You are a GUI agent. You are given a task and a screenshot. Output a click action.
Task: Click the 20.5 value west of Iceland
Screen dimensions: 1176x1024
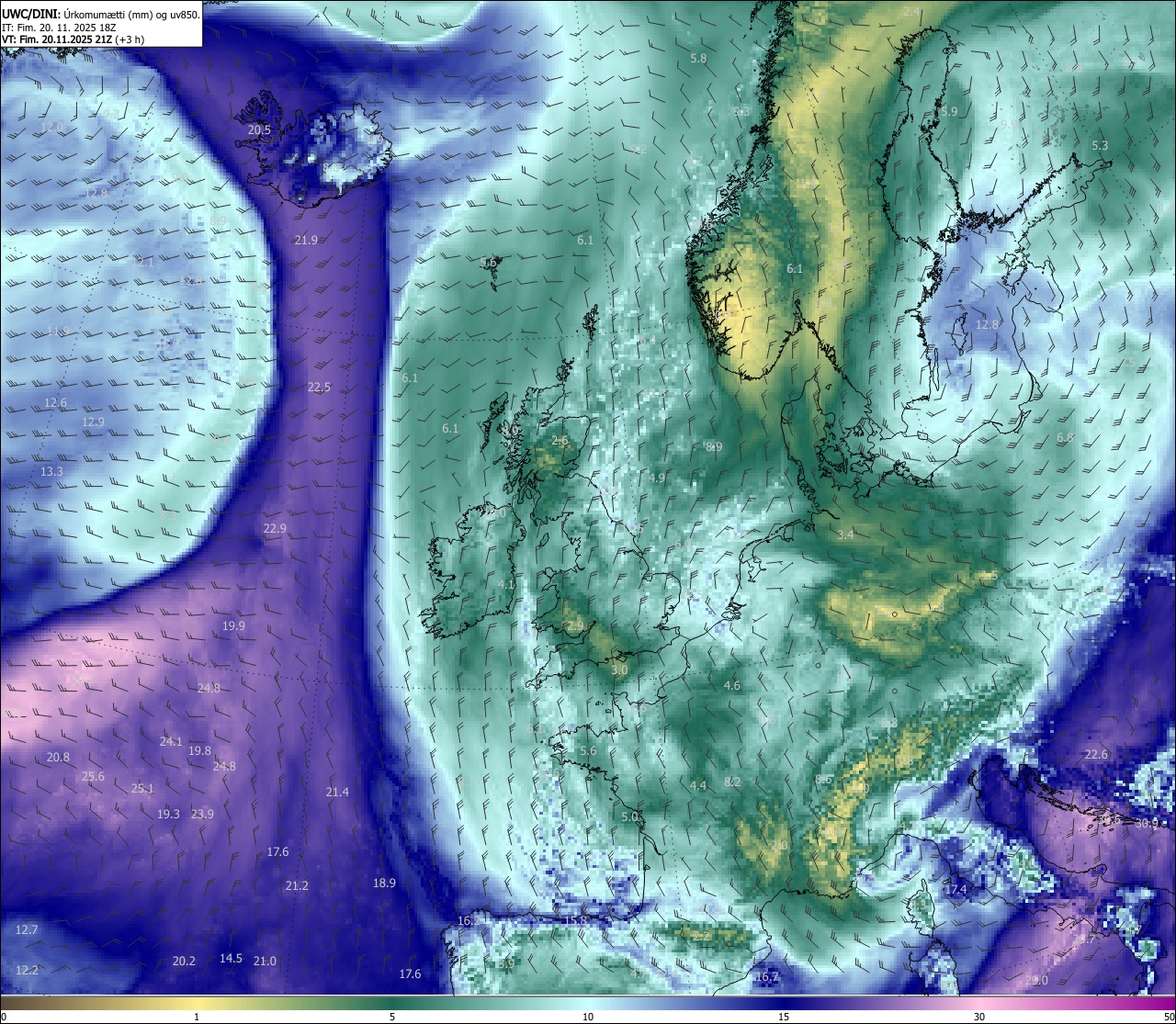(259, 130)
